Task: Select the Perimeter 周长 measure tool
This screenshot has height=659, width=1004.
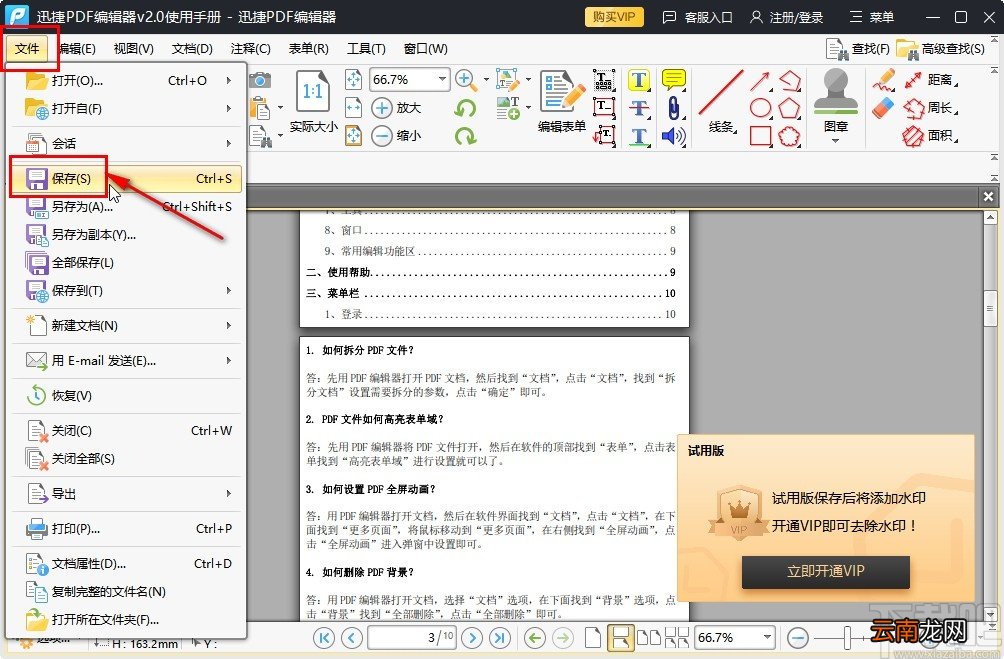Action: point(930,108)
